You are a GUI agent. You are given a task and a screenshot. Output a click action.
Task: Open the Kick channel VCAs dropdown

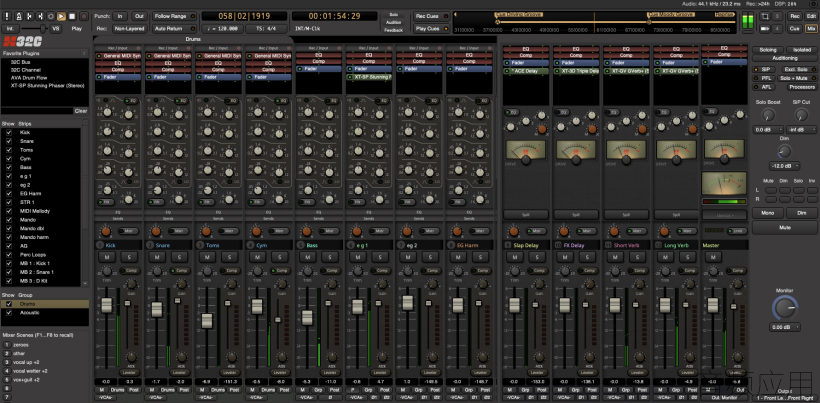(106, 397)
